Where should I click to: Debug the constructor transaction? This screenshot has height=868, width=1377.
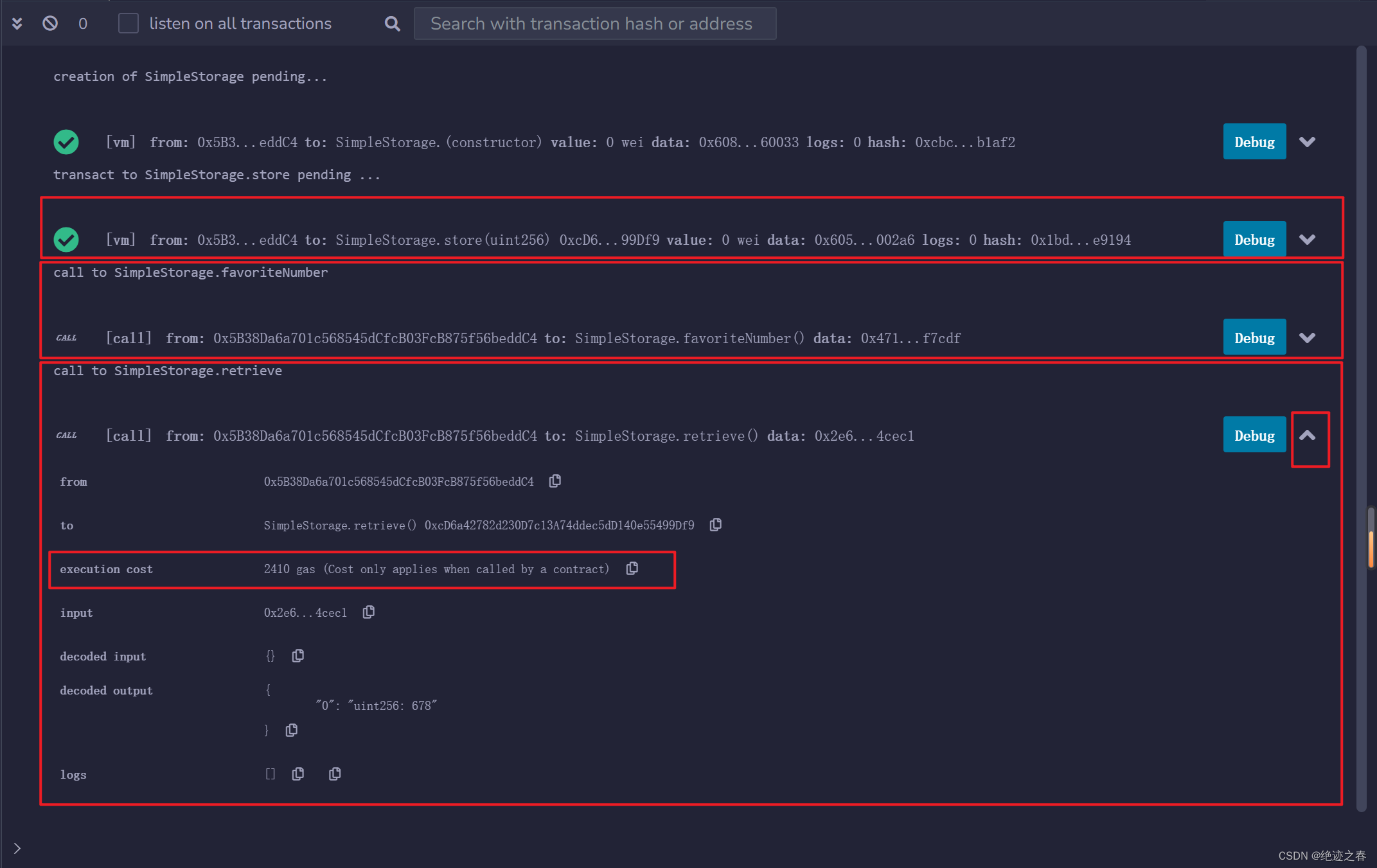pos(1254,142)
